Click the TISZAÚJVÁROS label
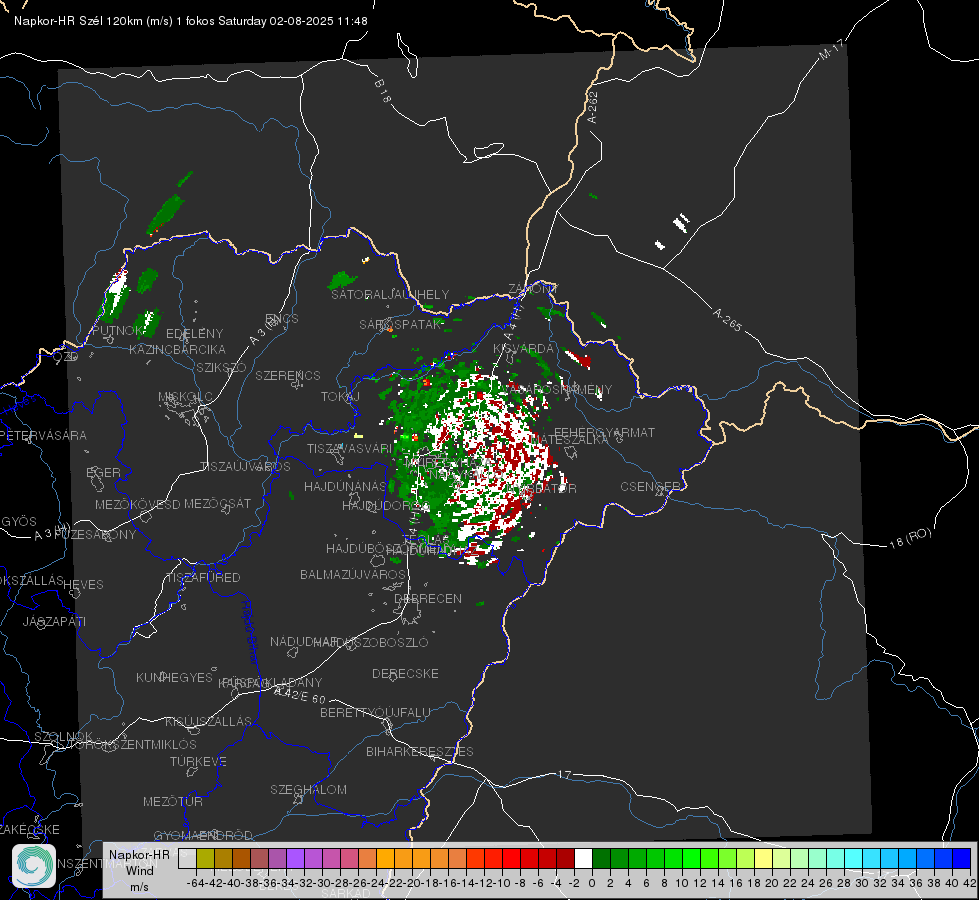The image size is (979, 900). click(x=245, y=467)
